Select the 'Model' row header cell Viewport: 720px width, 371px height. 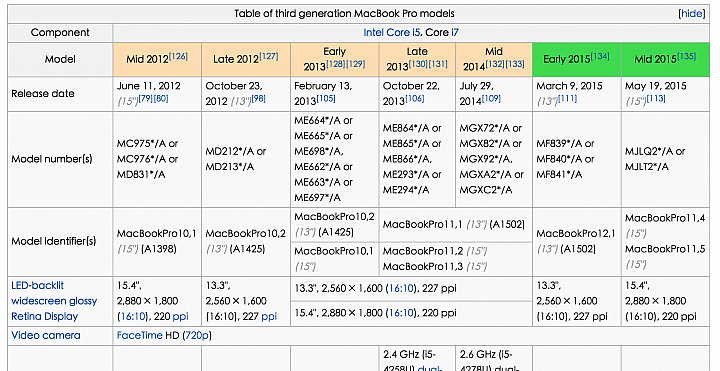(x=60, y=59)
